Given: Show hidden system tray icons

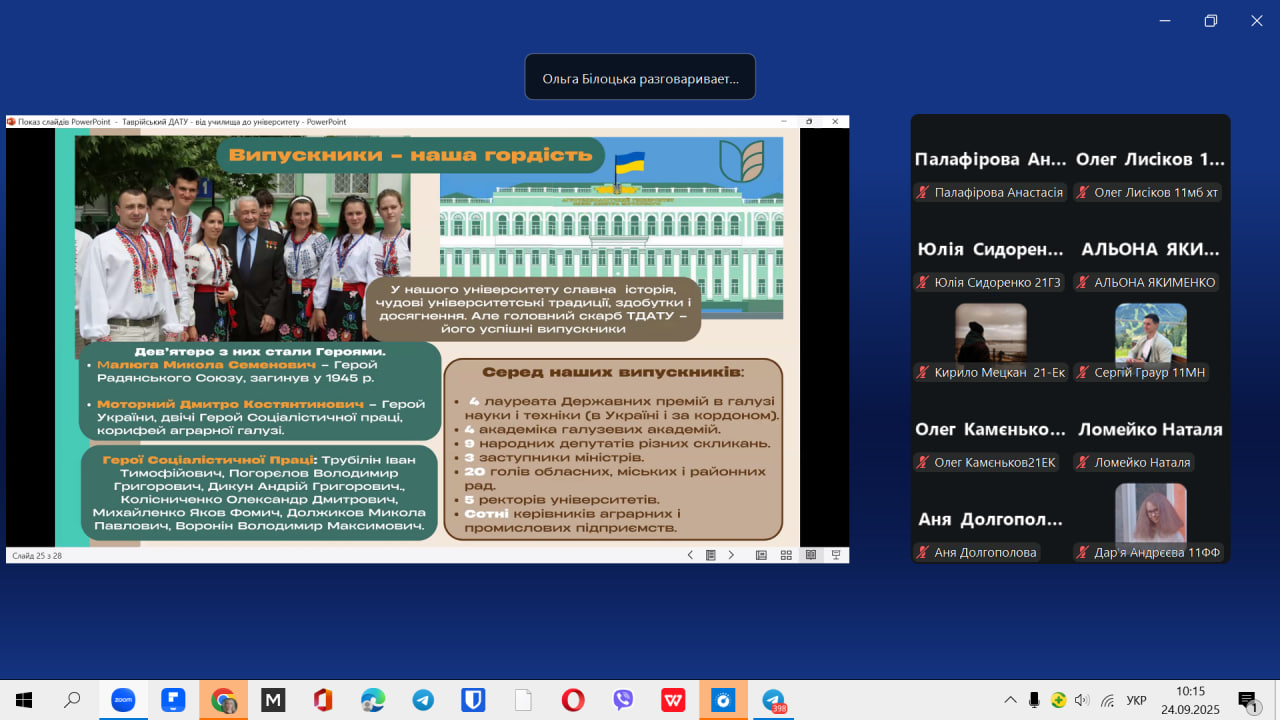Looking at the screenshot, I should 1010,700.
